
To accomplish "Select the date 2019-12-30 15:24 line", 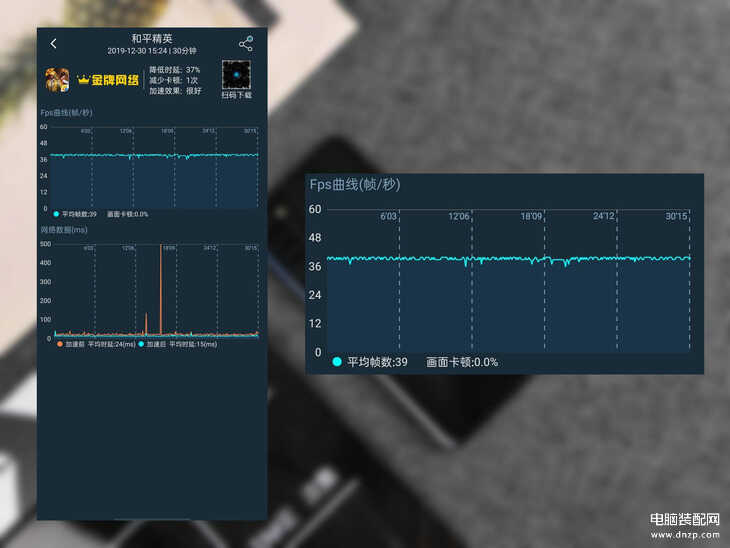I will point(152,51).
